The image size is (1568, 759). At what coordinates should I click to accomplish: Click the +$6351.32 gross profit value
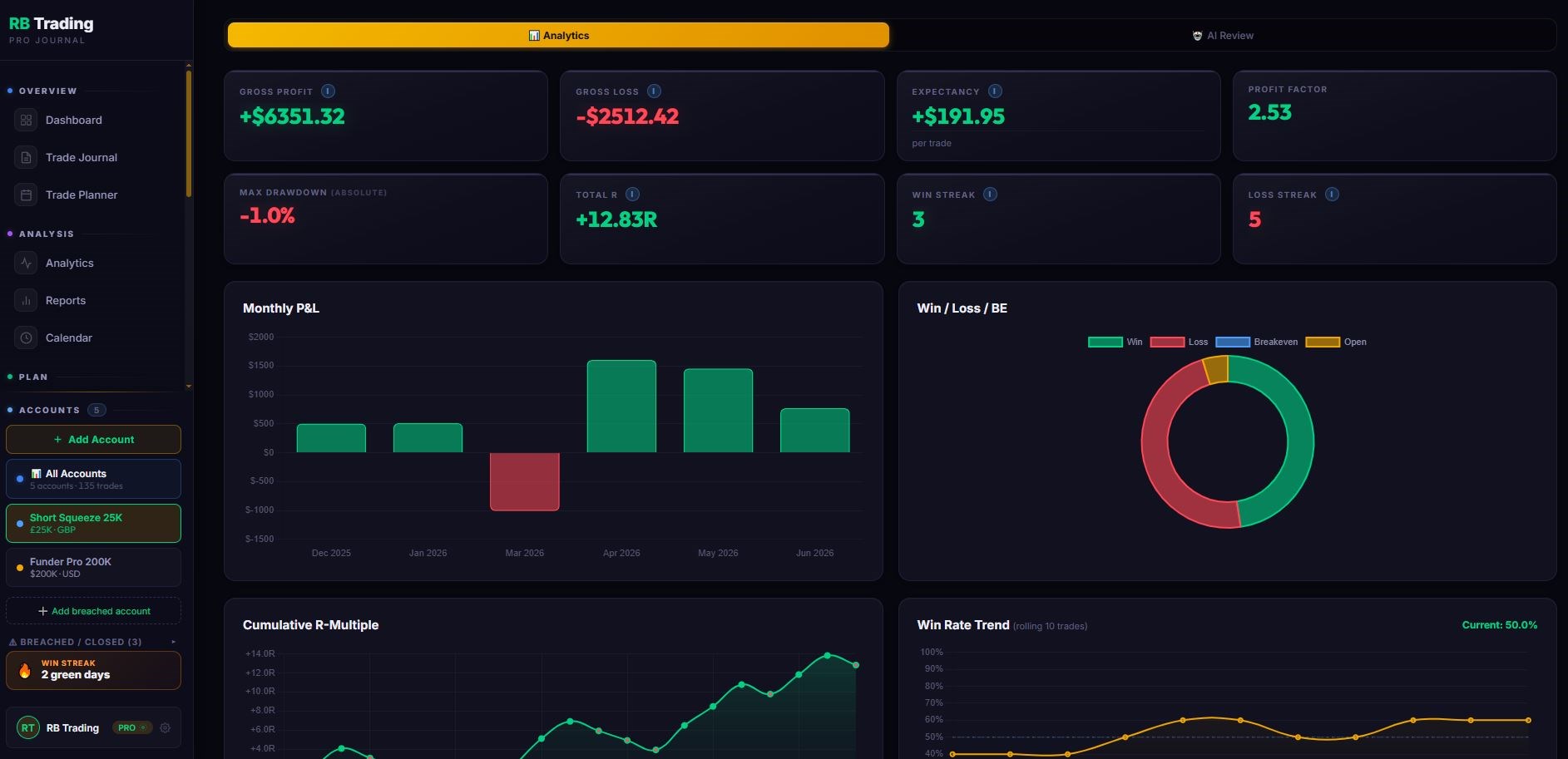(292, 116)
